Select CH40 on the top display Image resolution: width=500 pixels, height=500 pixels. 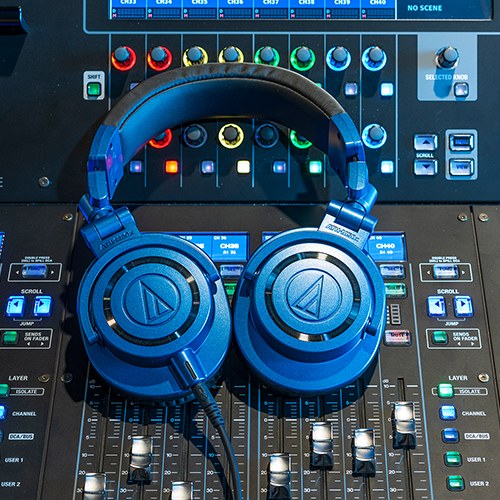click(x=378, y=9)
